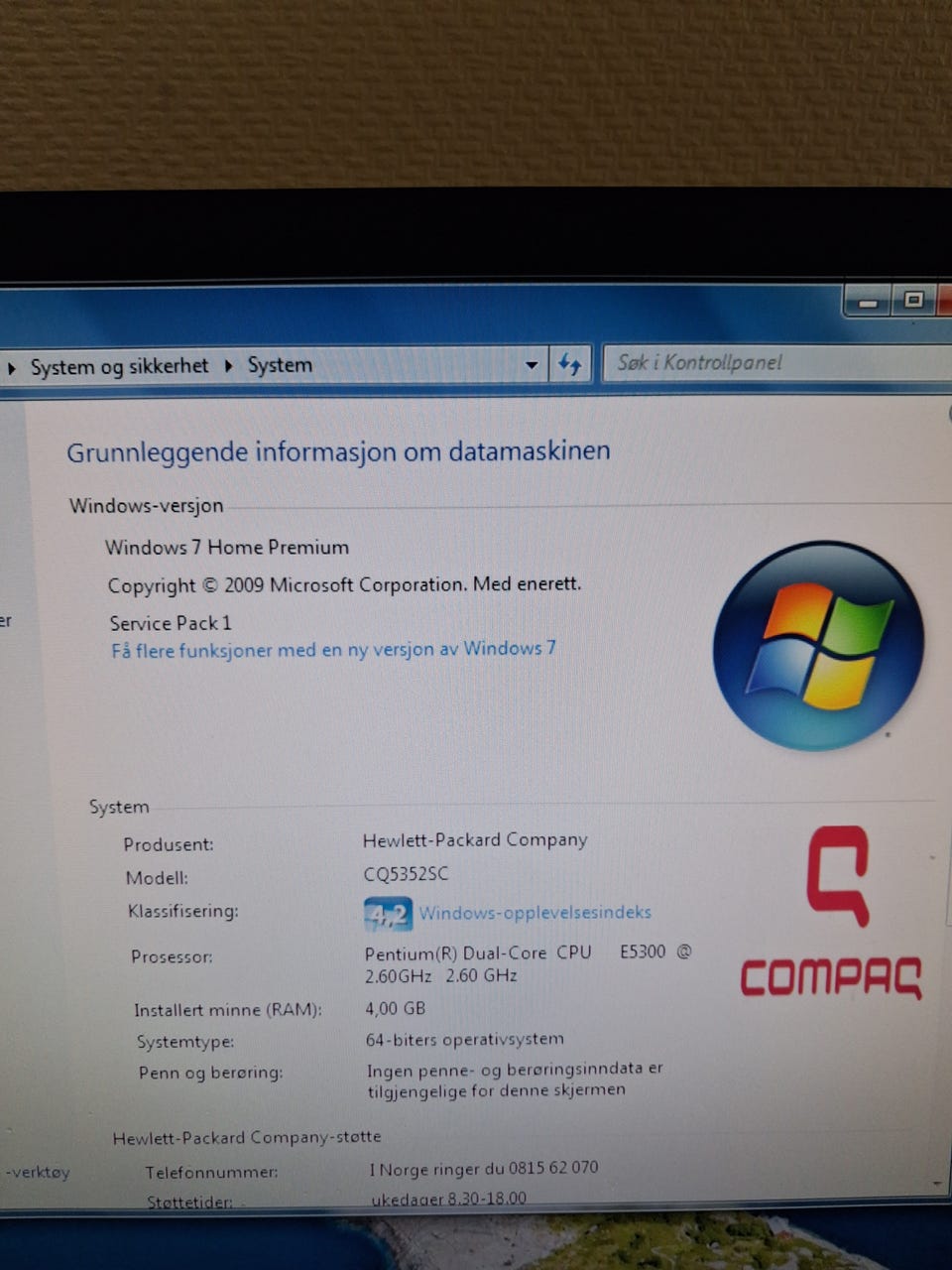Click the Søk i Kontrollpanel search field

pos(777,362)
